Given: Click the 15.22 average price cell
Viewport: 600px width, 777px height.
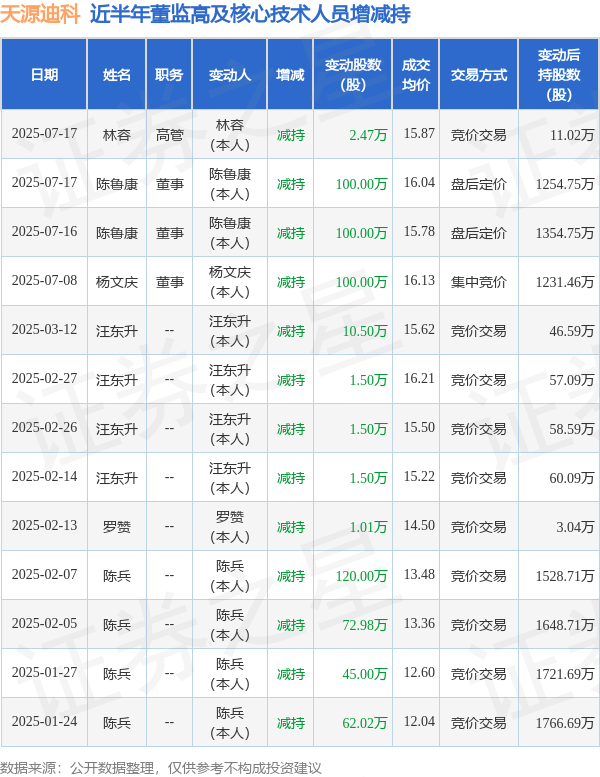Looking at the screenshot, I should tap(419, 477).
